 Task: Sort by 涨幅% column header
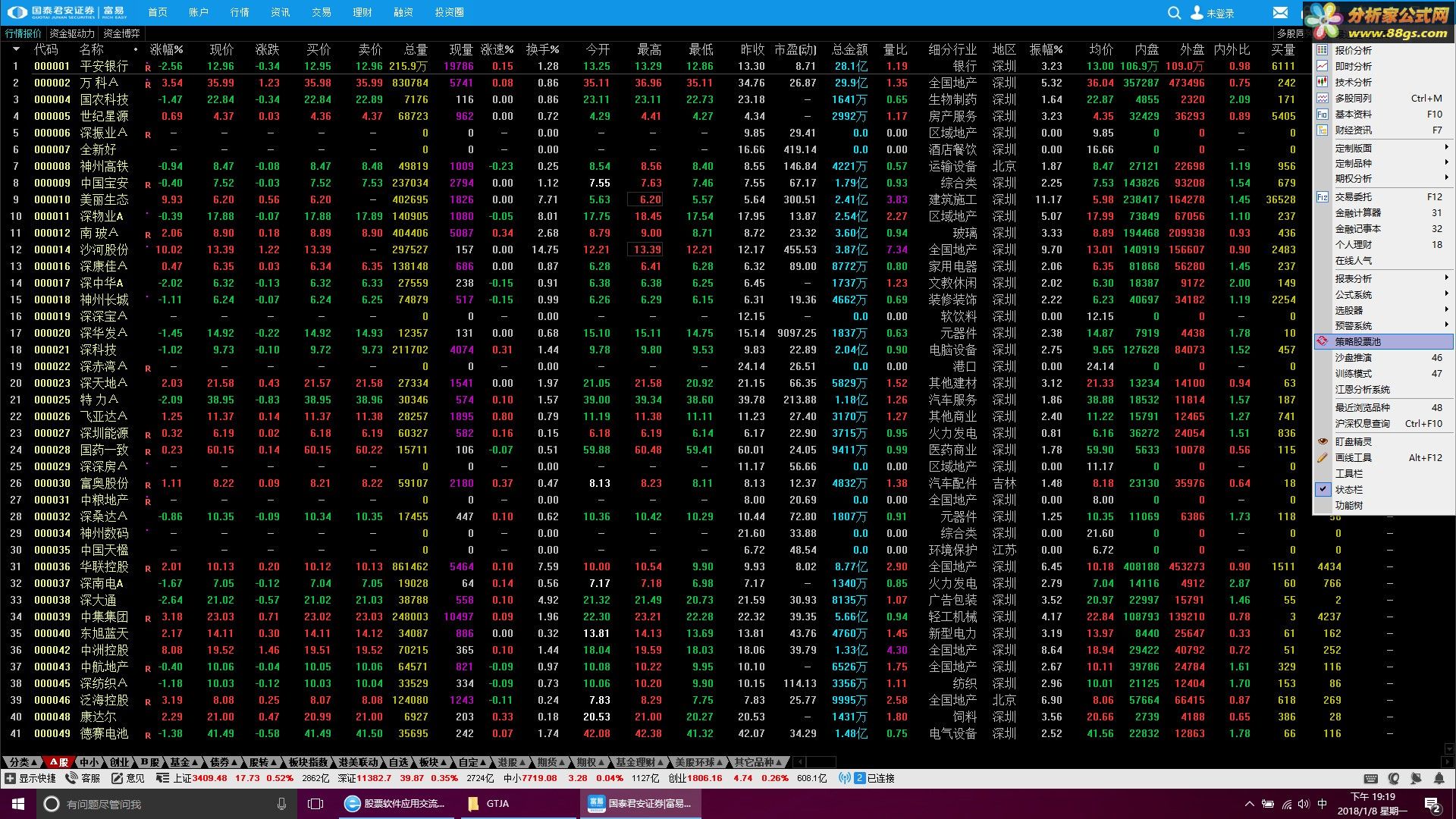coord(166,49)
